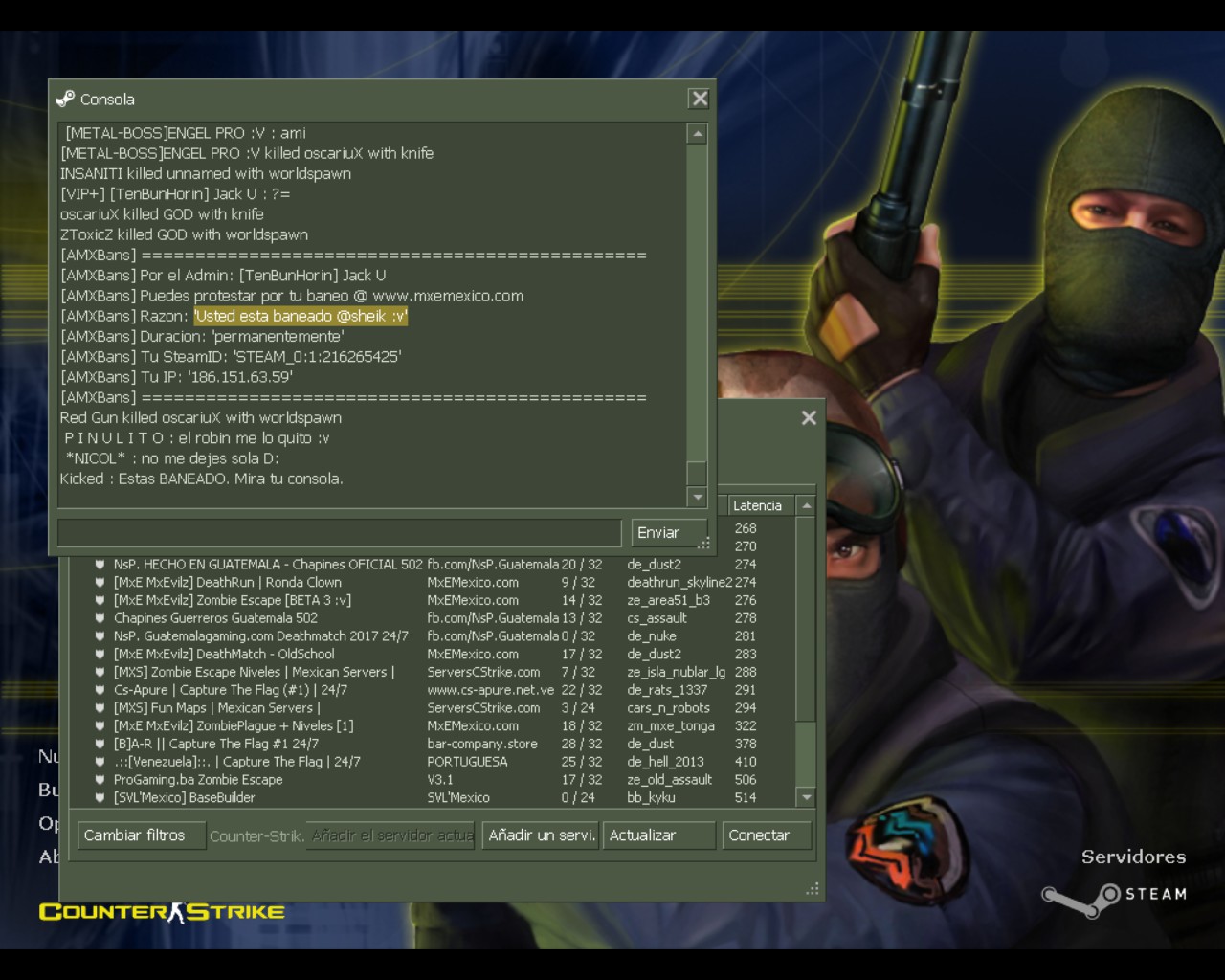Close the server browser window

(809, 417)
